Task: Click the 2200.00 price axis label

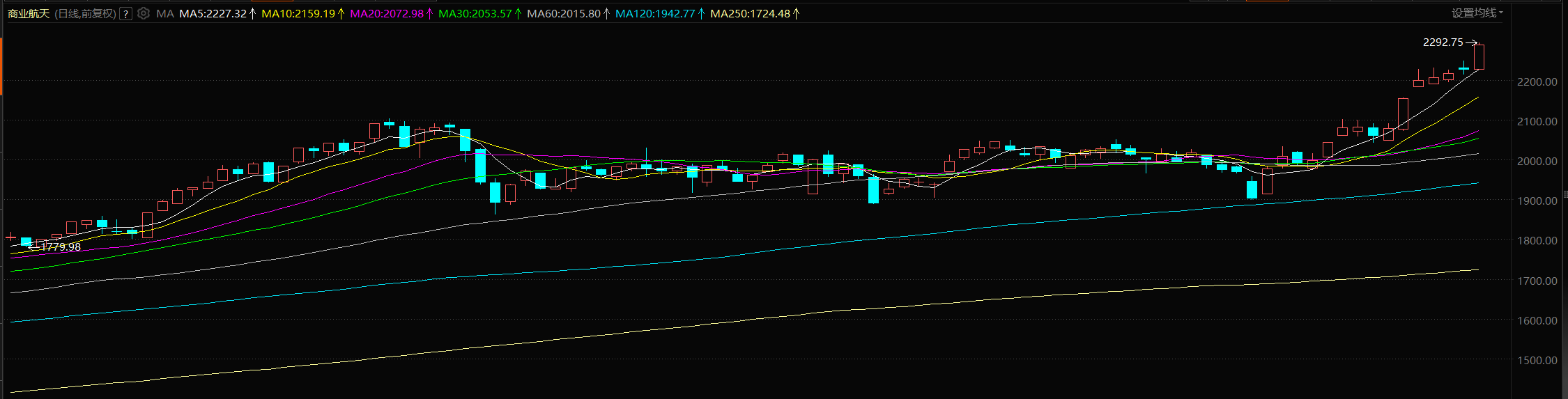Action: click(1537, 81)
